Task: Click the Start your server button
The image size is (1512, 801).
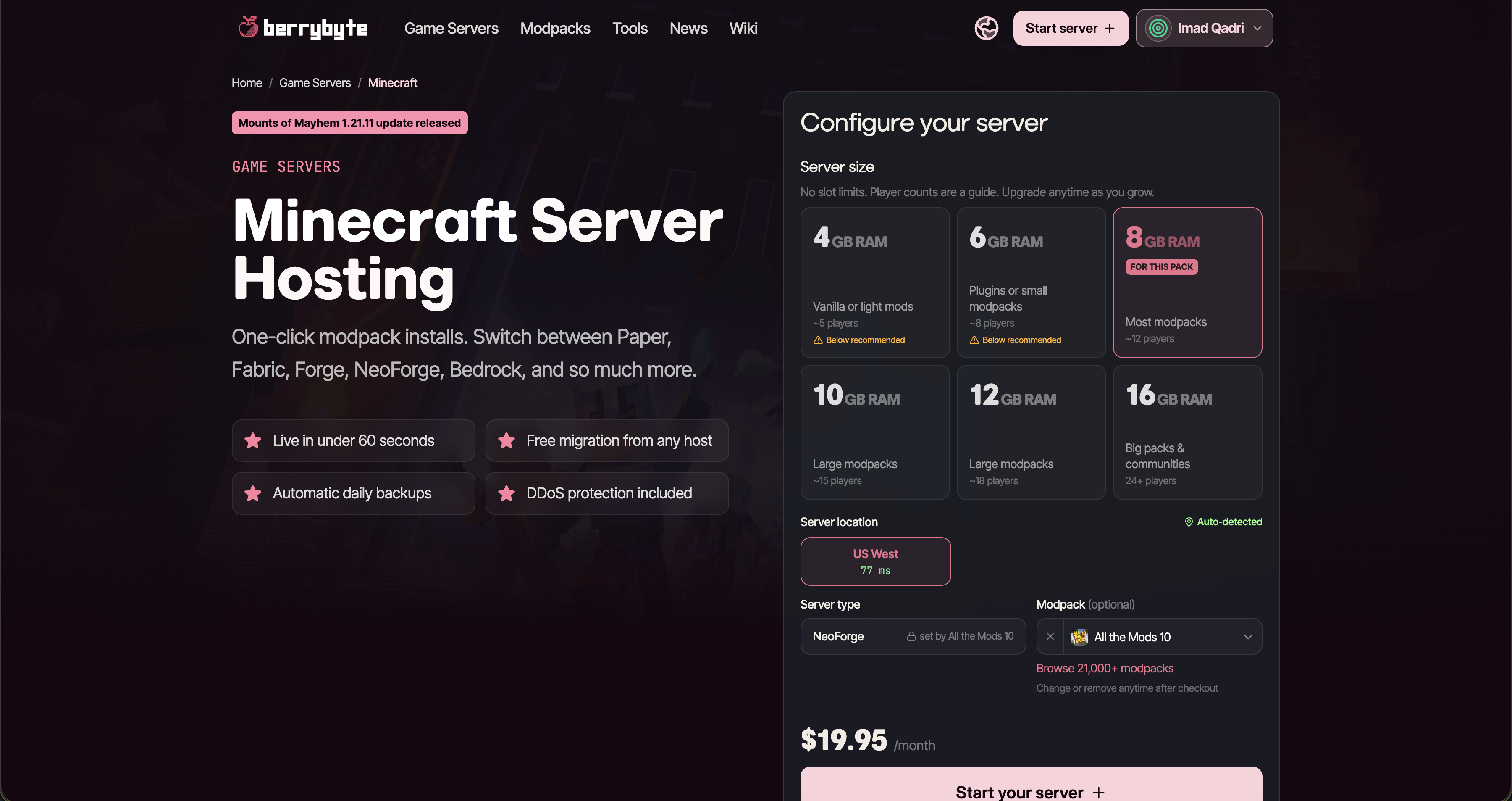Action: pyautogui.click(x=1031, y=785)
